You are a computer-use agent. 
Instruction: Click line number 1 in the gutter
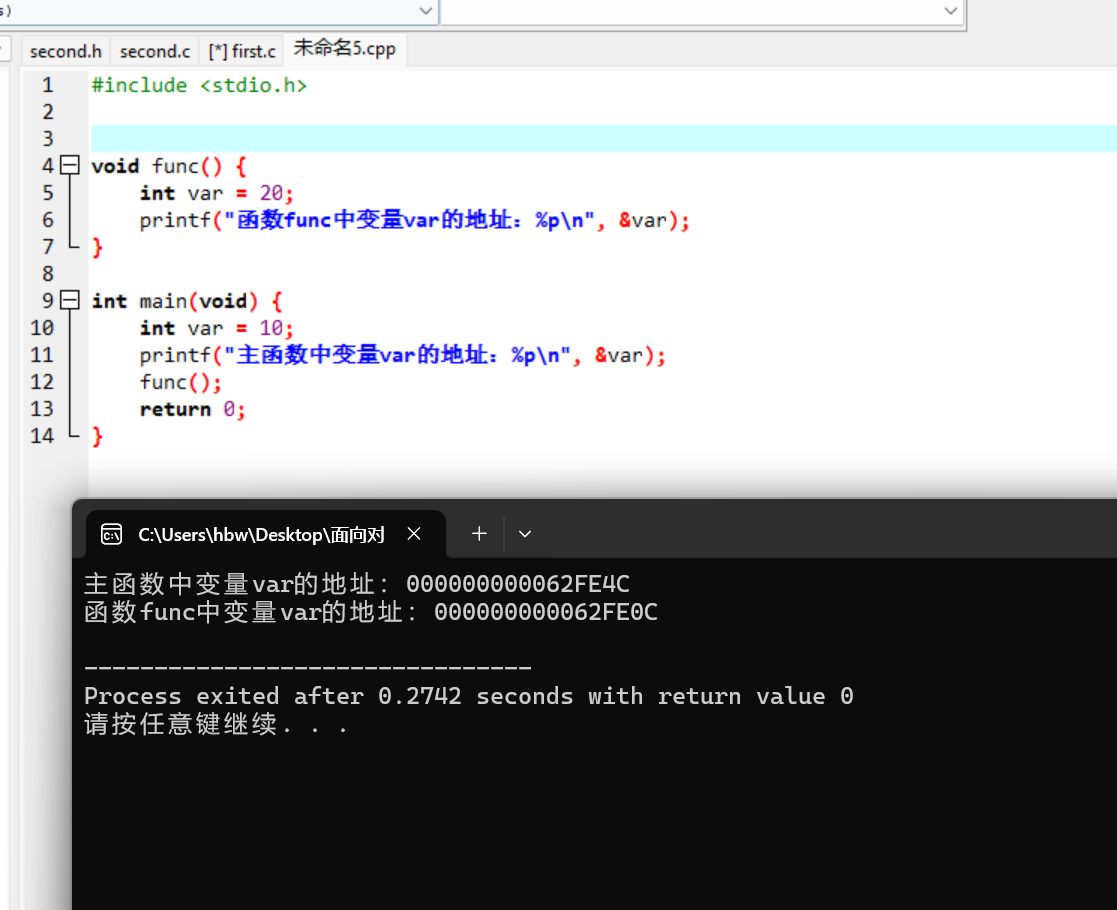click(x=48, y=85)
